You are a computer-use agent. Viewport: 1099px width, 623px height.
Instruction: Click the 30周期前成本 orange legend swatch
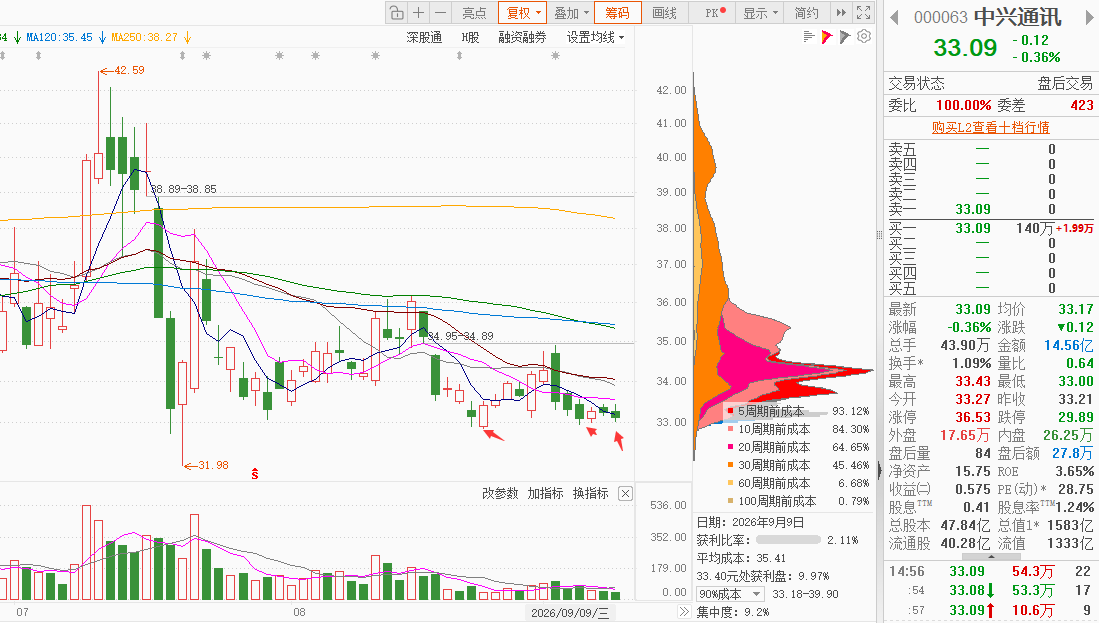coord(730,465)
